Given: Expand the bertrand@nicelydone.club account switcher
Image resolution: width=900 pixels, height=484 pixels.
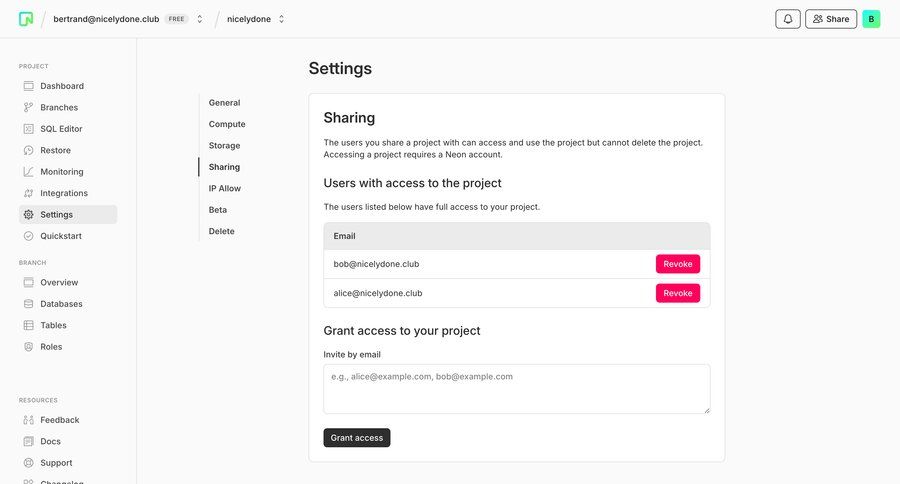Looking at the screenshot, I should 199,19.
